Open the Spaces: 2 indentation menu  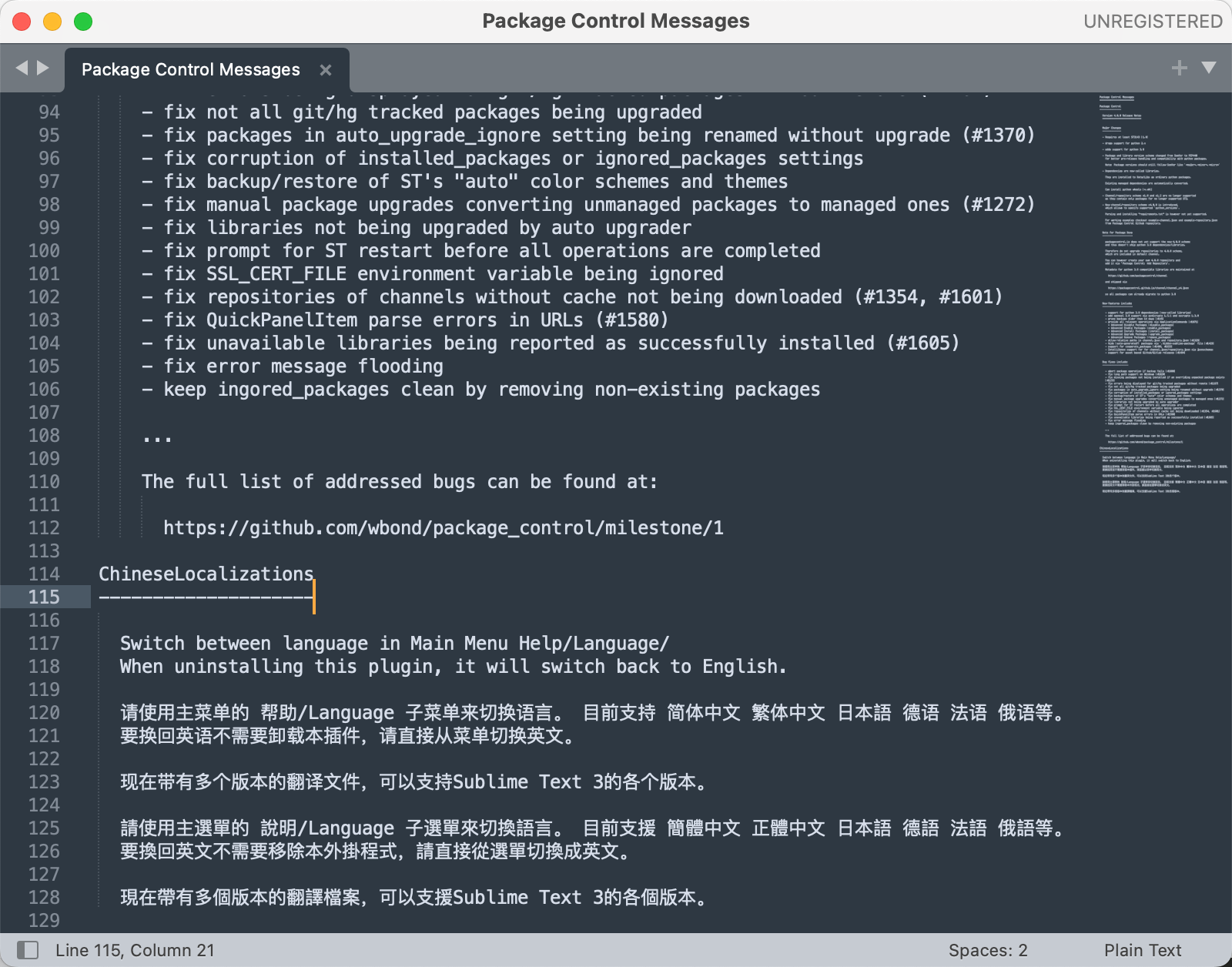tap(988, 950)
